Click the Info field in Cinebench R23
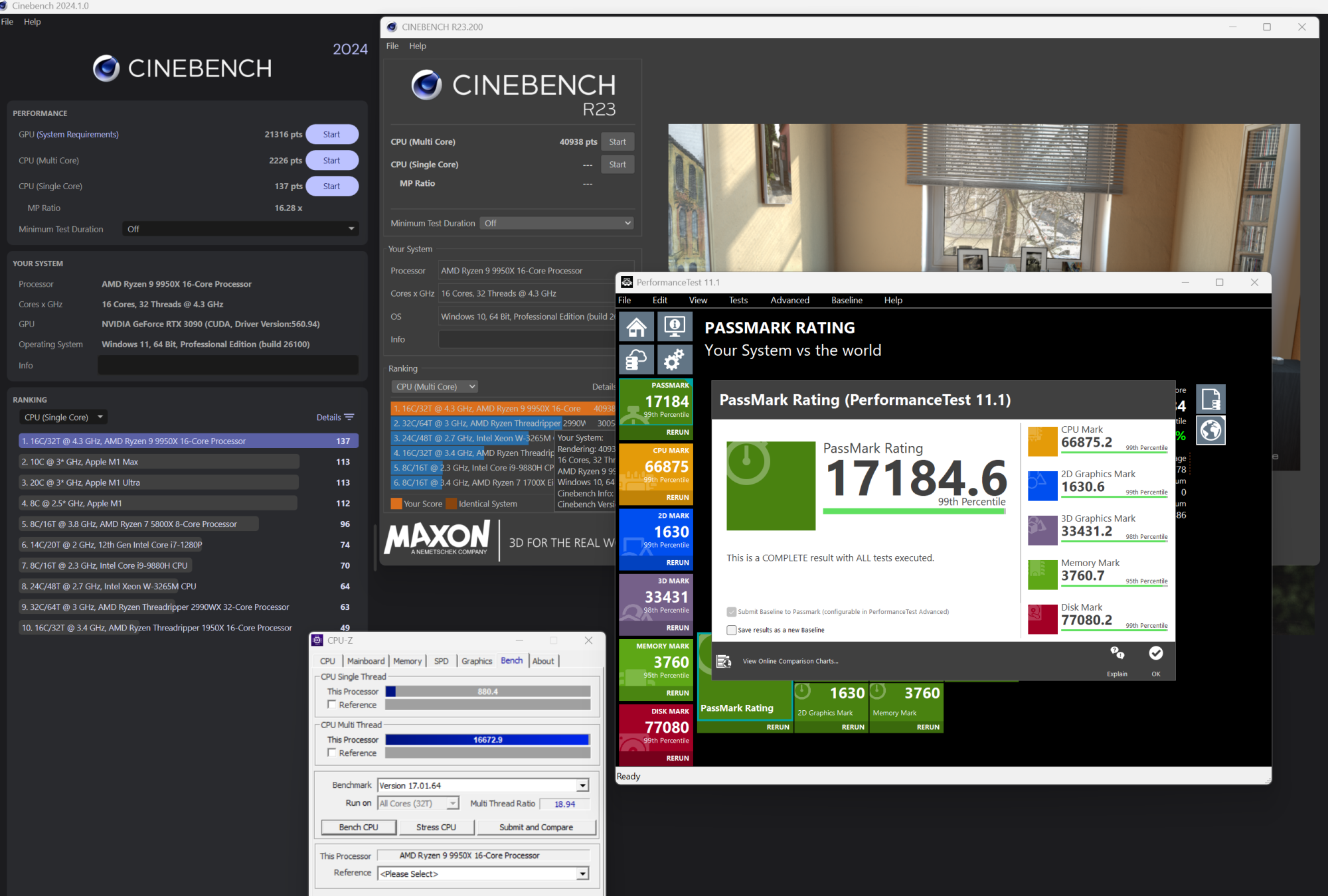The height and width of the screenshot is (896, 1328). click(528, 339)
